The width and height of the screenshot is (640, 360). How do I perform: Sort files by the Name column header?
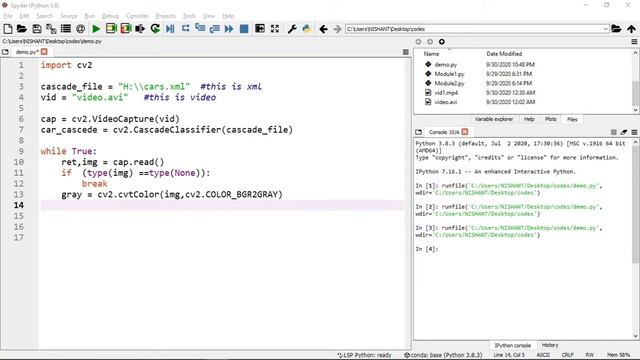[431, 54]
